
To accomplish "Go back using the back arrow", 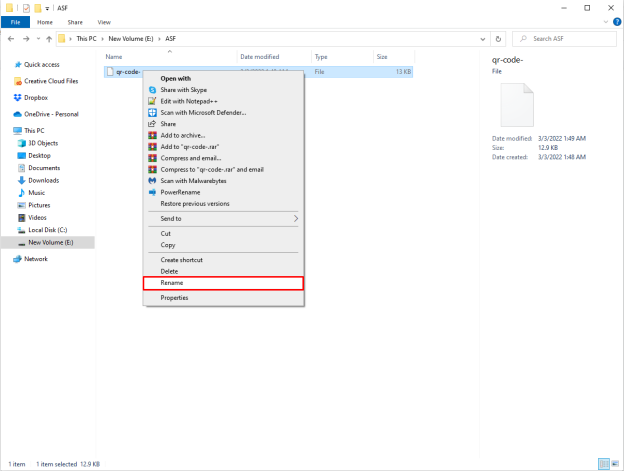I will pos(11,39).
